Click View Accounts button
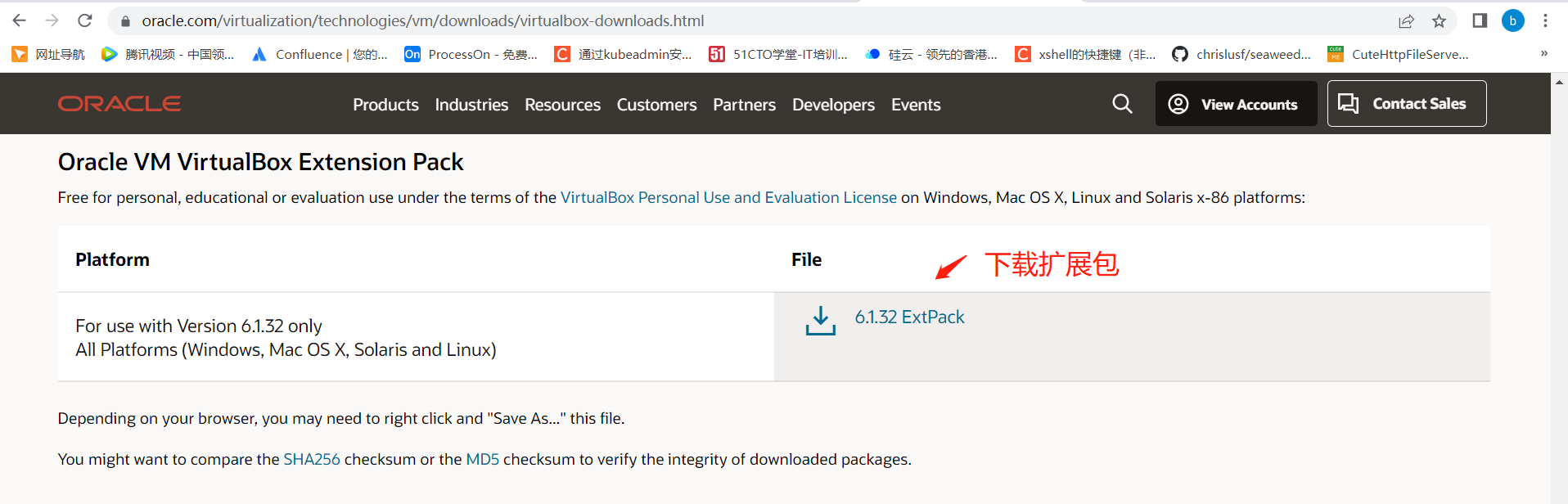This screenshot has width=1568, height=504. pos(1236,104)
